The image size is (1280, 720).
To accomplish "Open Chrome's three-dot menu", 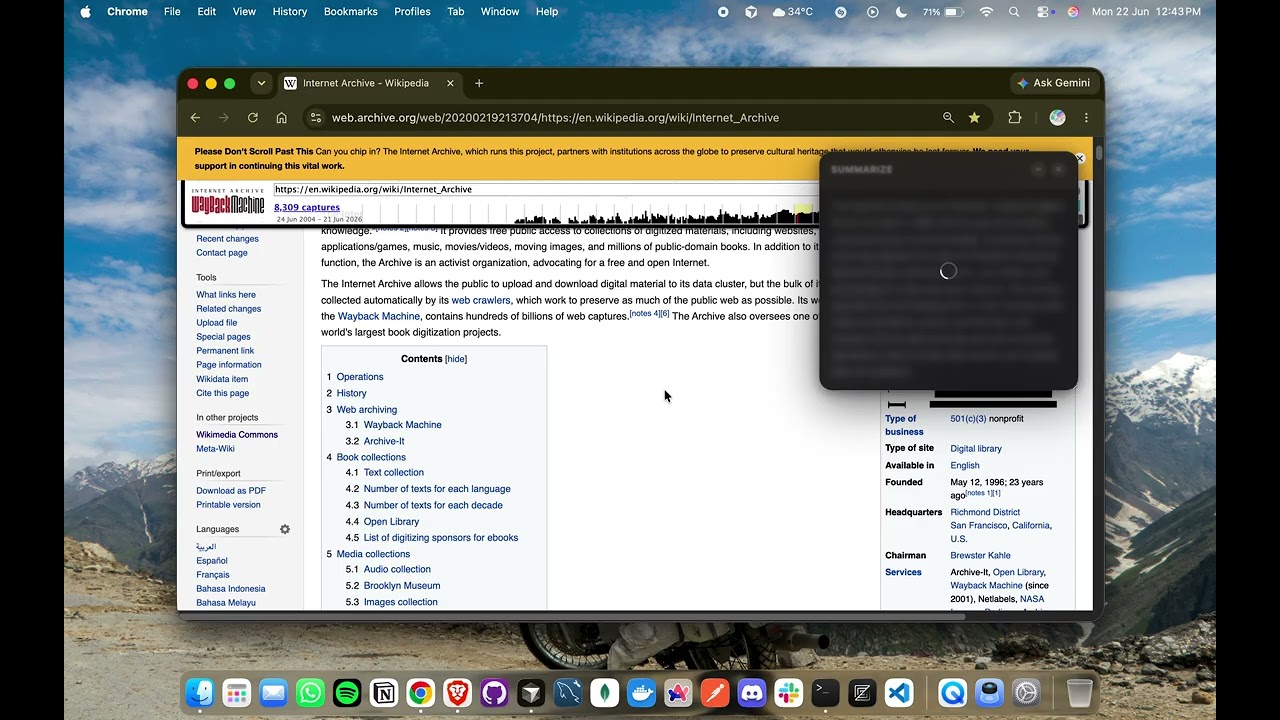I will tap(1086, 118).
